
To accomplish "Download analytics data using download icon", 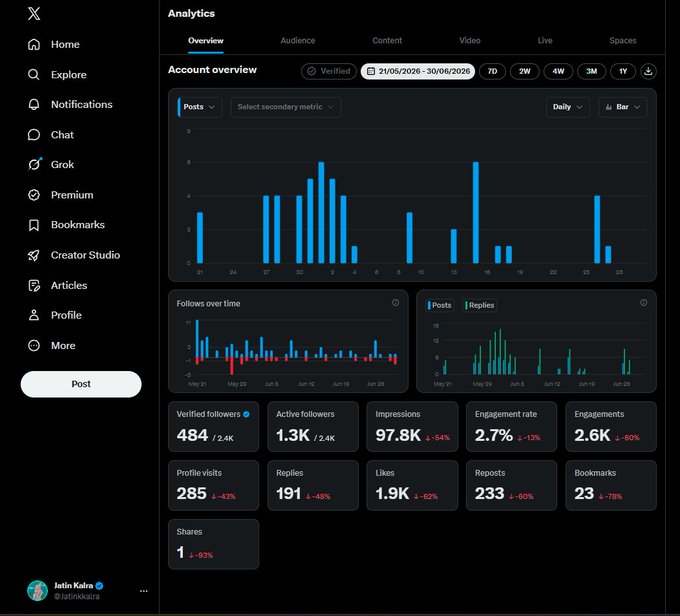I will pos(648,71).
